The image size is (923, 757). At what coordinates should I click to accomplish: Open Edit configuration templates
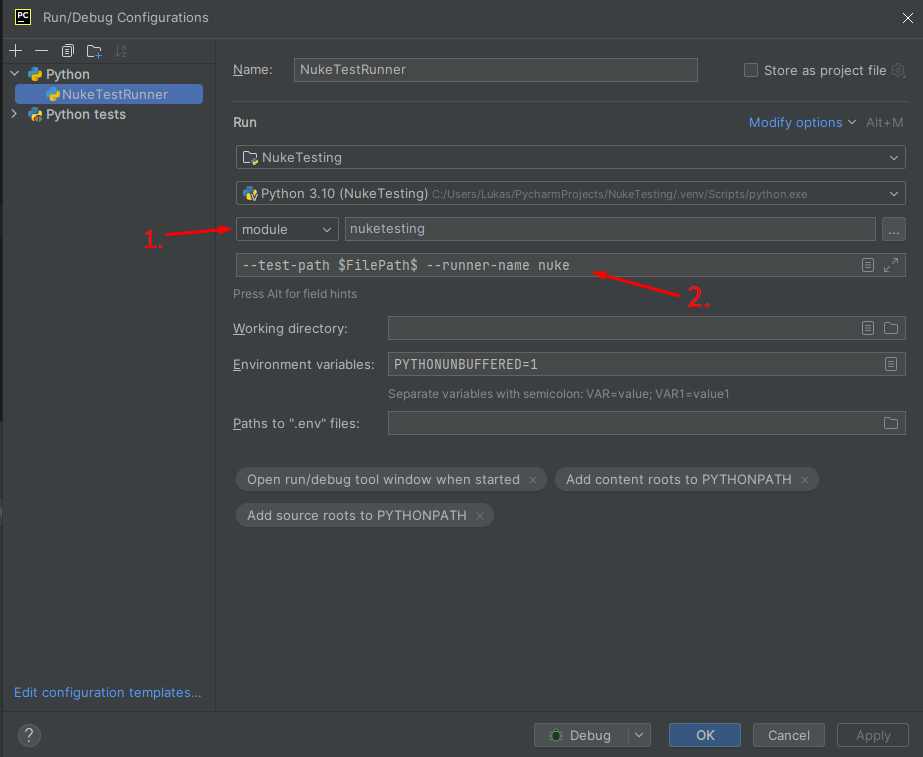107,692
